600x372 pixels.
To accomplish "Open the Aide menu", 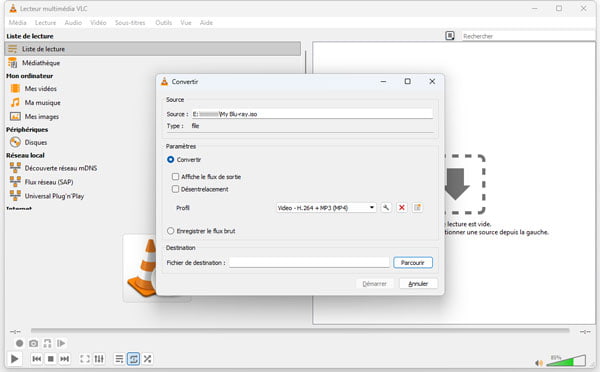I will (206, 23).
